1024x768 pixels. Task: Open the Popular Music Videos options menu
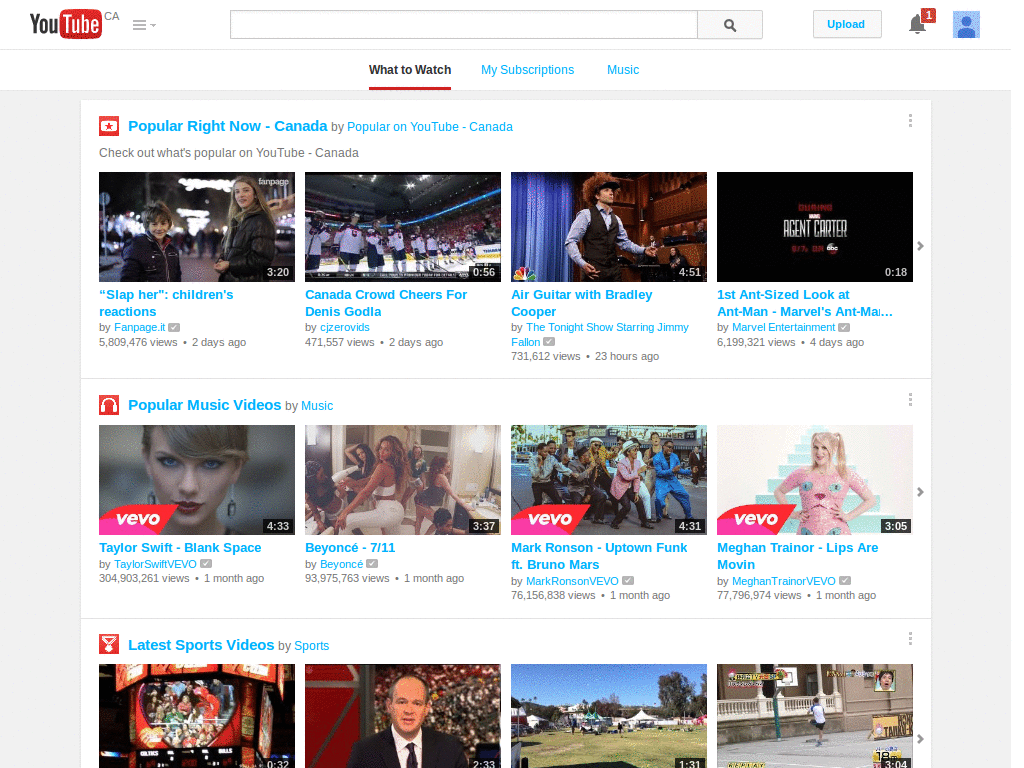click(x=910, y=399)
